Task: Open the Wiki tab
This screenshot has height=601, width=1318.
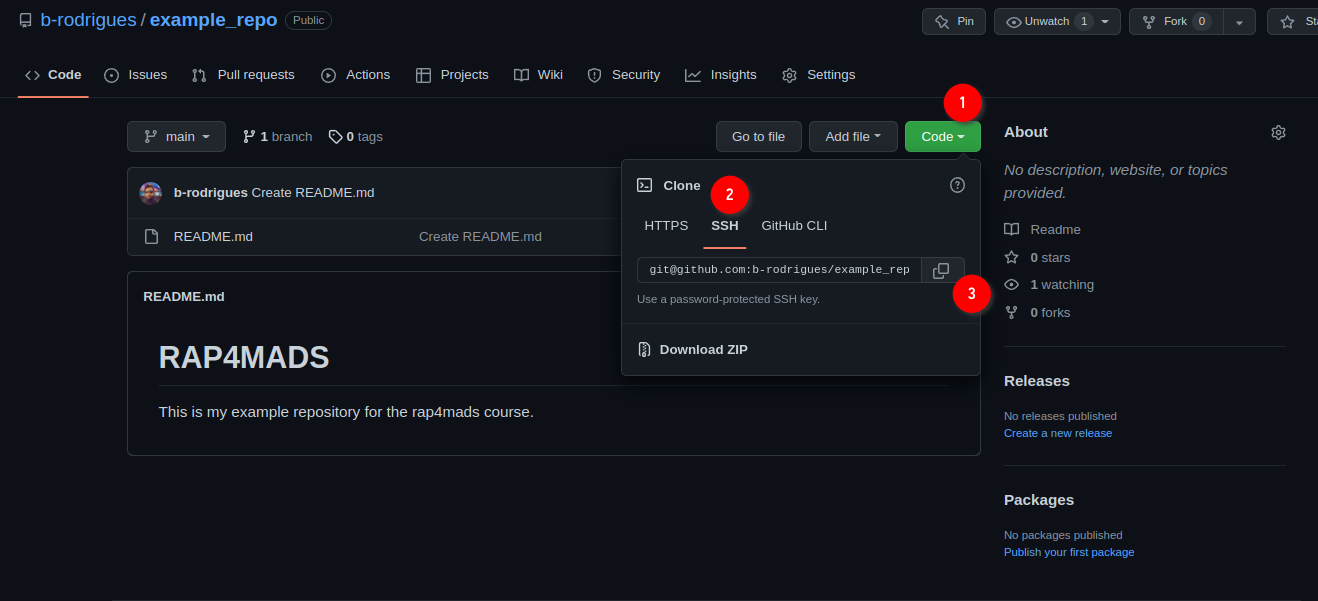Action: point(538,75)
